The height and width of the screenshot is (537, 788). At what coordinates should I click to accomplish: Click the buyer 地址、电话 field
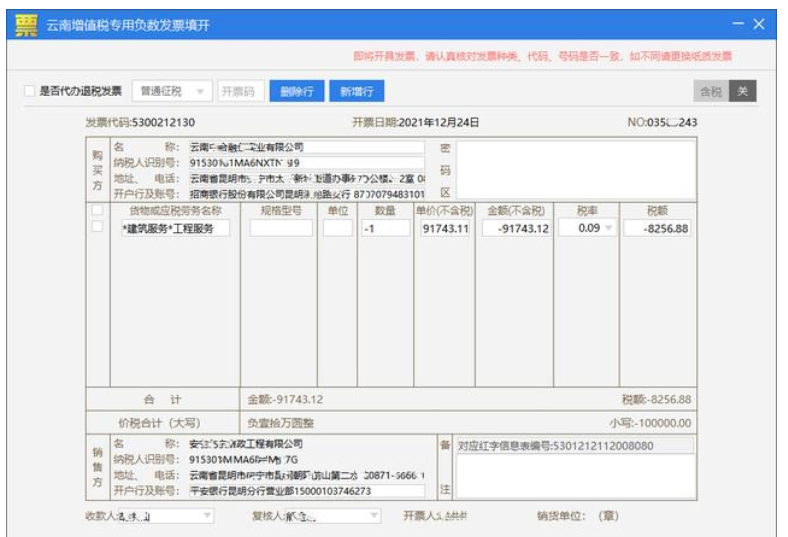coord(307,178)
